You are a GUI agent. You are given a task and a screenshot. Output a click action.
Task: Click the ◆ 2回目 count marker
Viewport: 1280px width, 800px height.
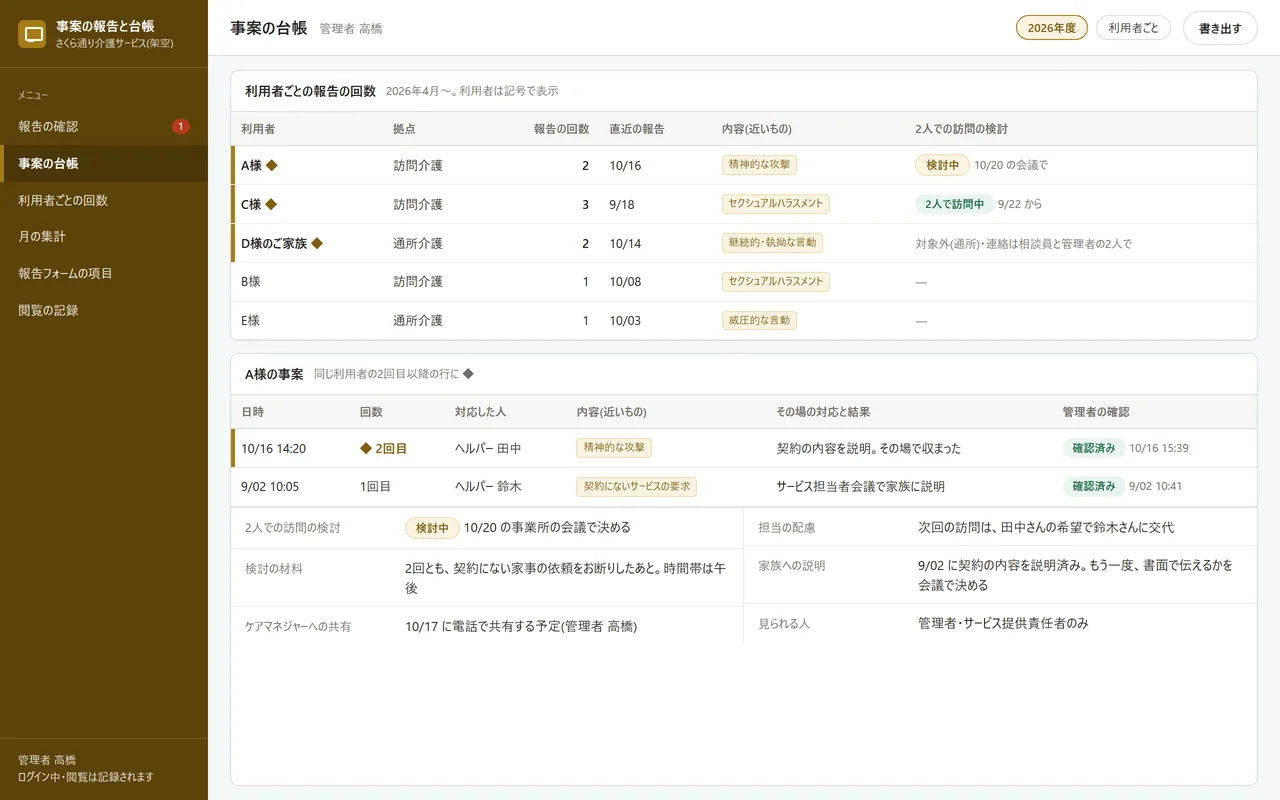point(383,448)
